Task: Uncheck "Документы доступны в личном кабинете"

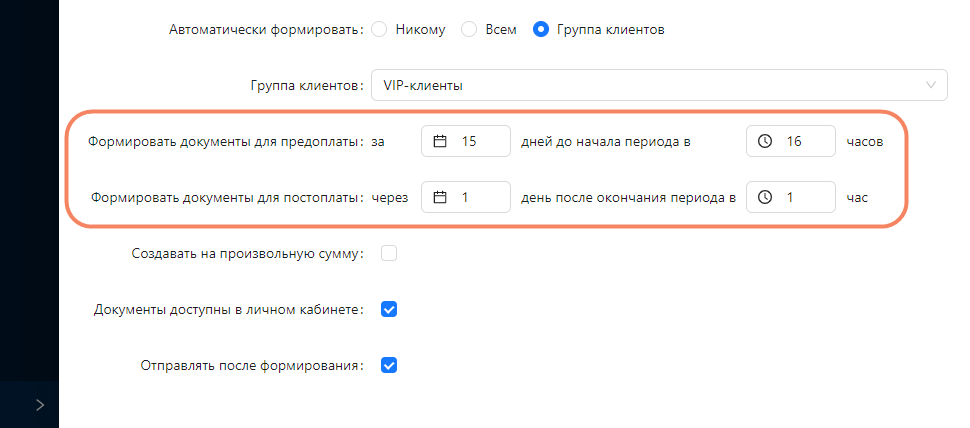Action: pos(388,309)
